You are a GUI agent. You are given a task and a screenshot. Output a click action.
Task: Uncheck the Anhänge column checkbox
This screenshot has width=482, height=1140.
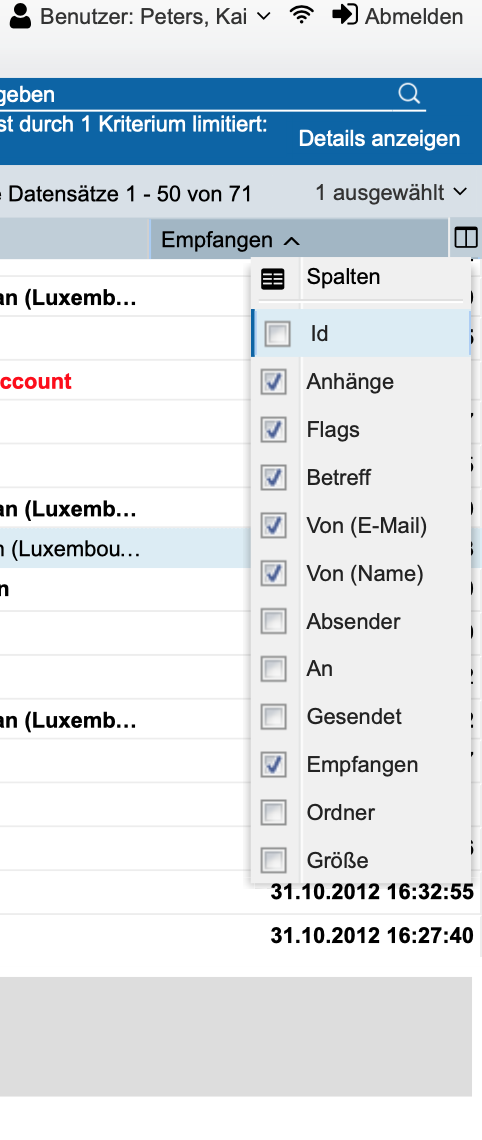tap(273, 382)
